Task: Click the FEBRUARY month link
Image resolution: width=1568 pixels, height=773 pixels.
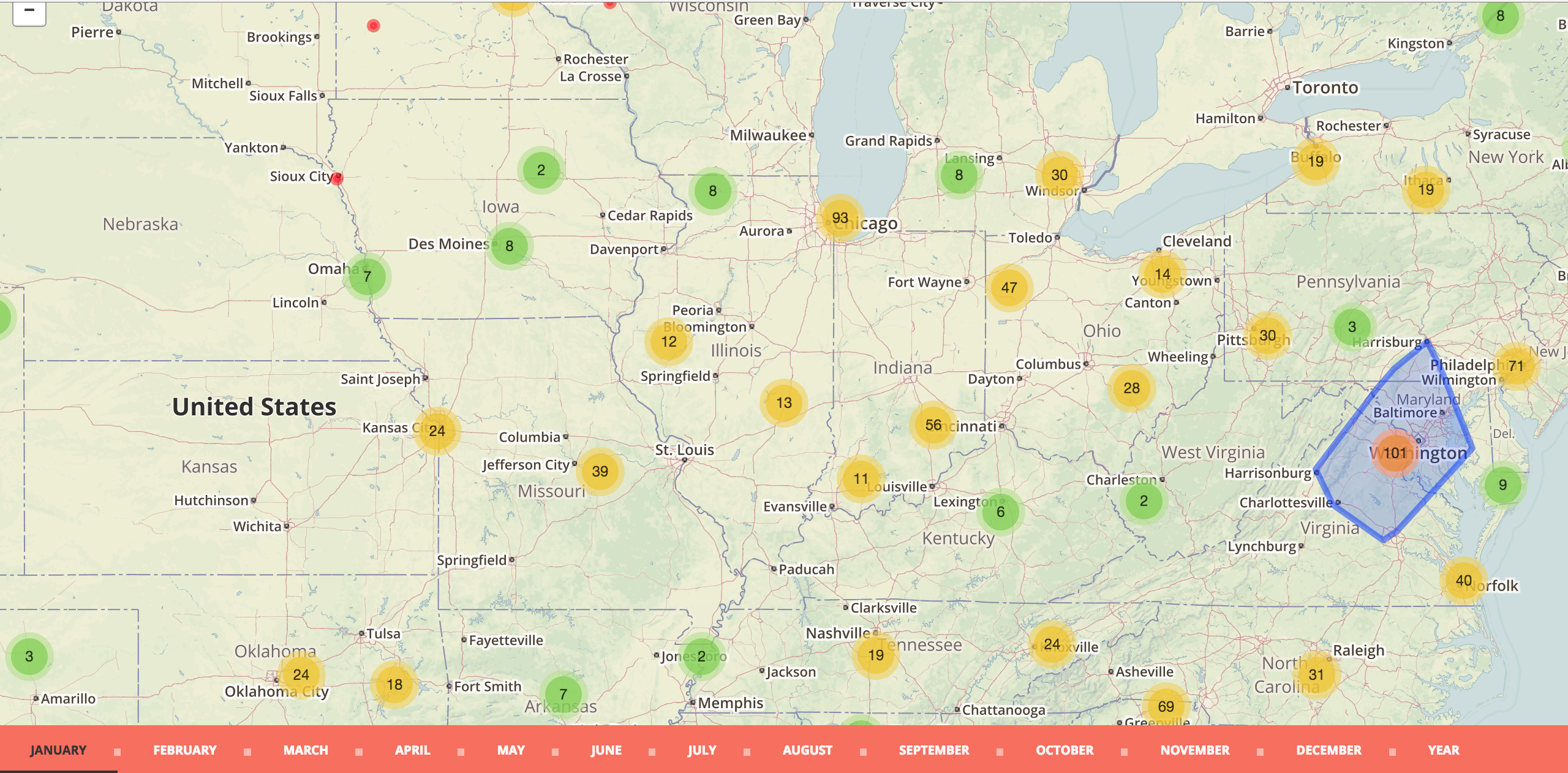Action: 184,750
